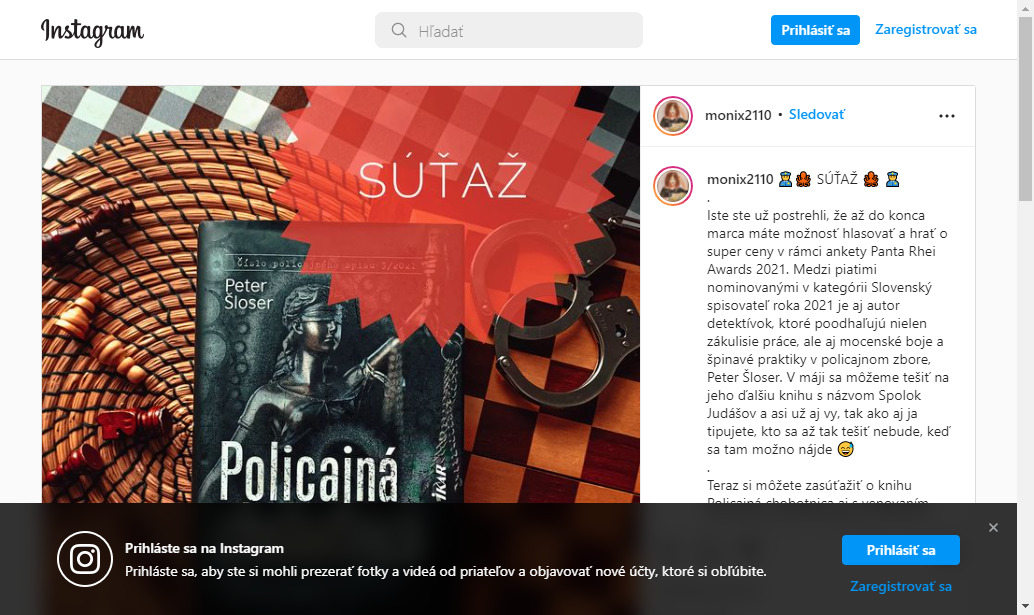The height and width of the screenshot is (615, 1034).
Task: Click the laughing emoji in caption
Action: 845,450
